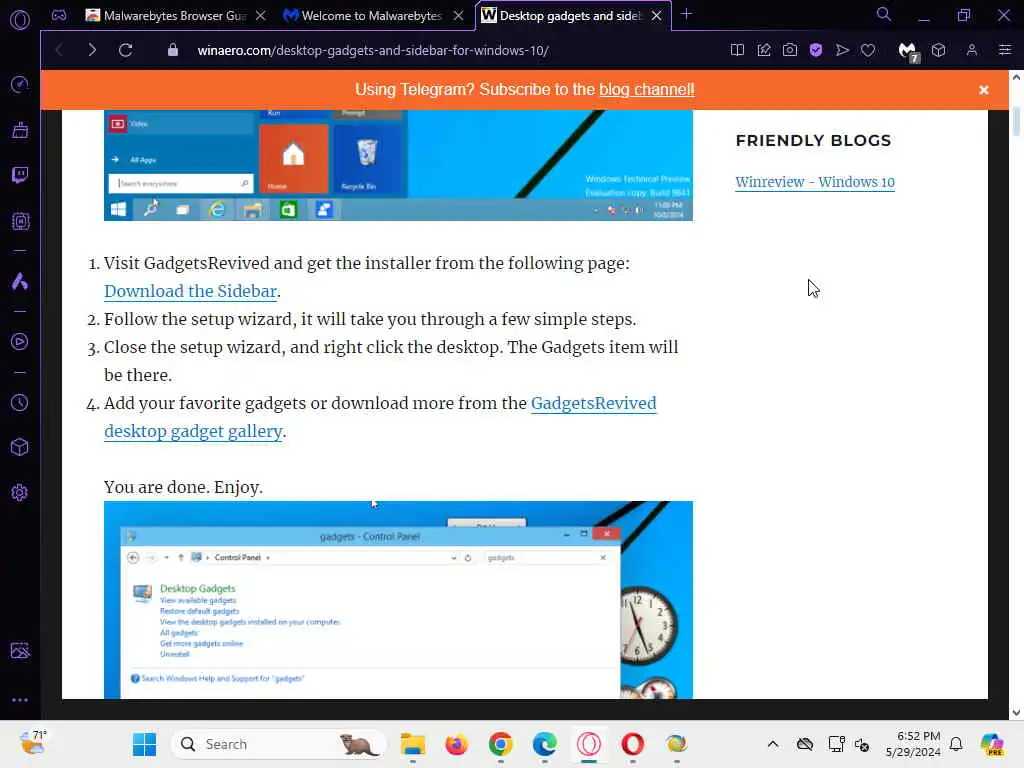Take a snapshot with camera icon
The image size is (1024, 768).
coord(790,50)
